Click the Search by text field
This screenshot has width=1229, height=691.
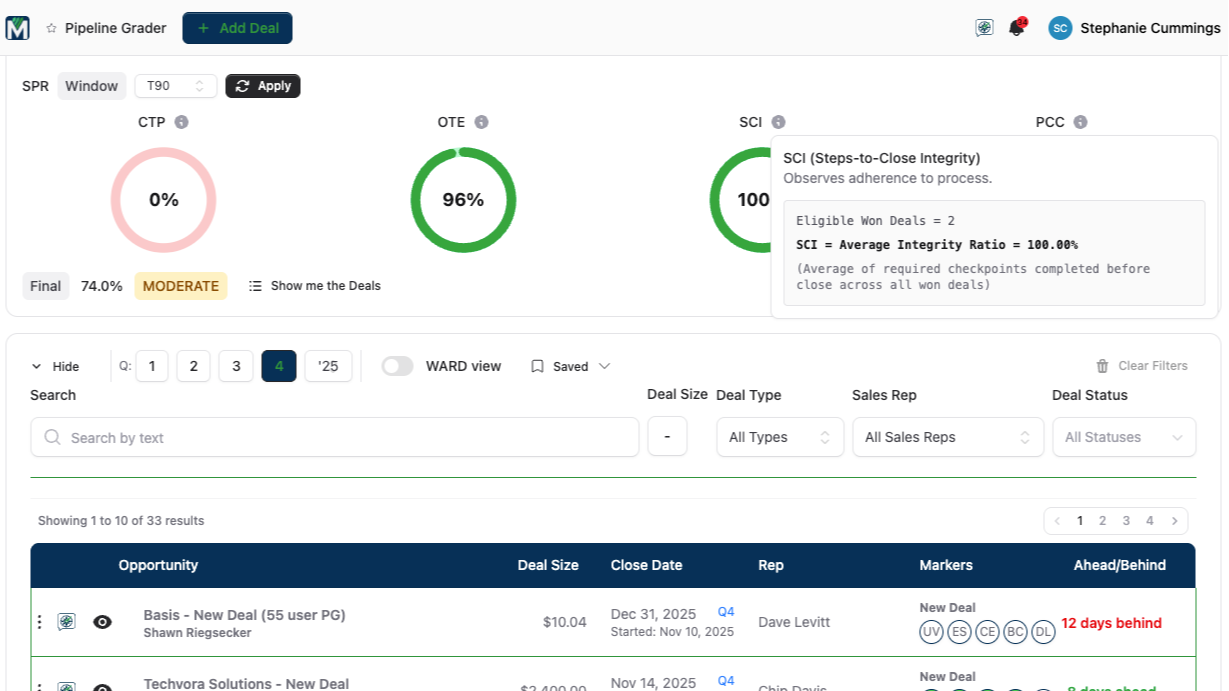click(335, 437)
